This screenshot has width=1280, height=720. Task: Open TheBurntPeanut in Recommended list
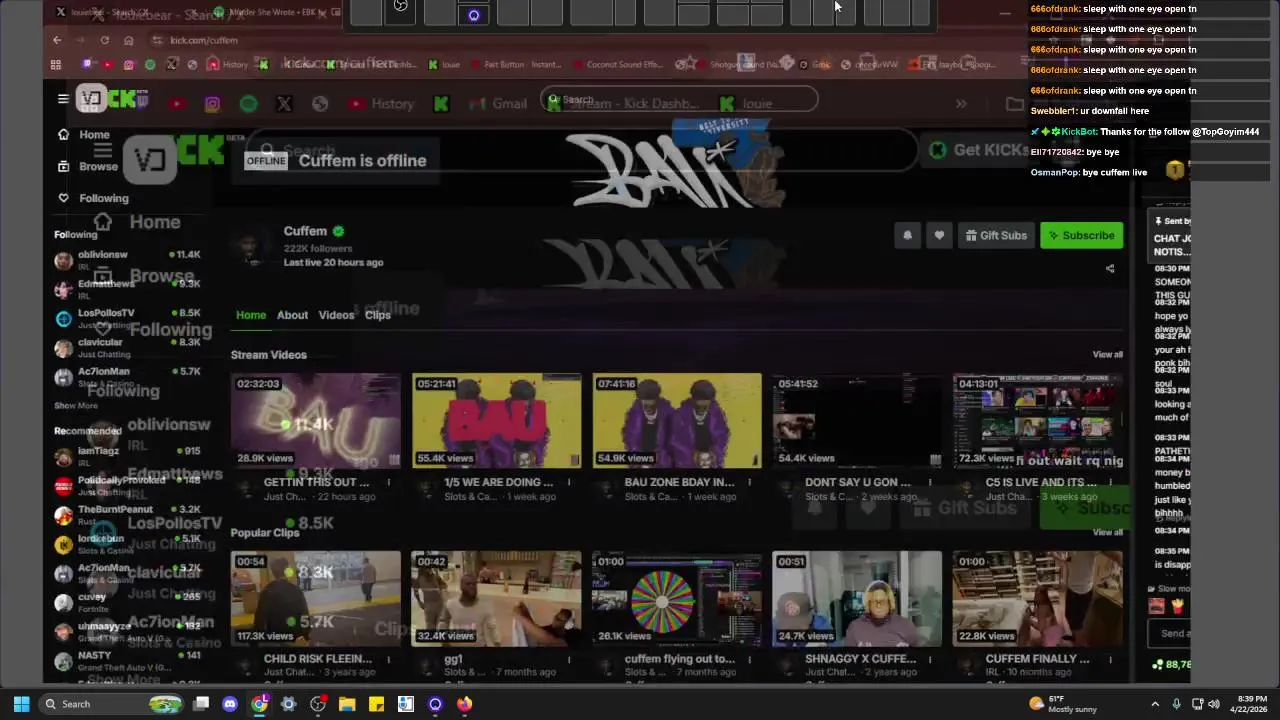coord(128,514)
